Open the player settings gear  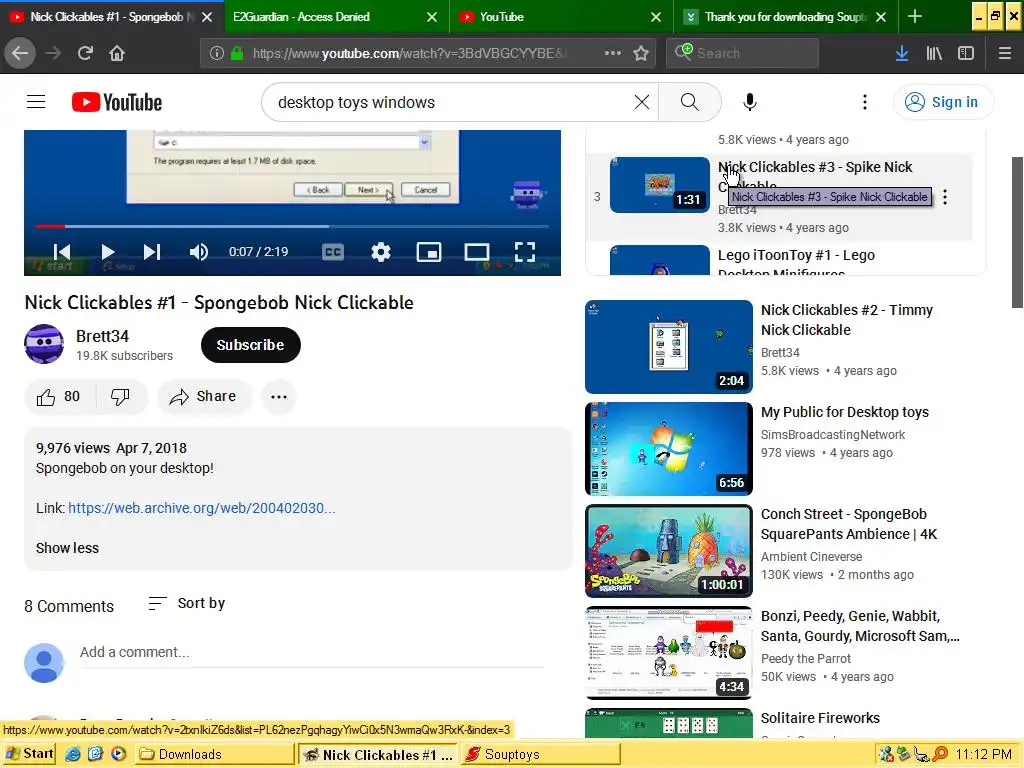click(381, 252)
